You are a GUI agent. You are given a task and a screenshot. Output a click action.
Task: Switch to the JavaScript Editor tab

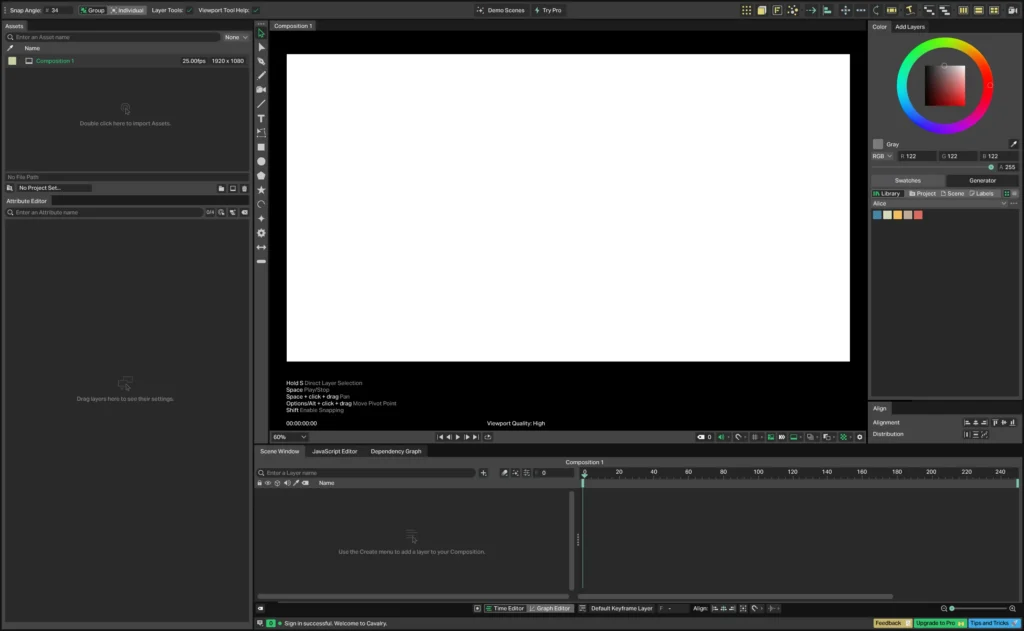pyautogui.click(x=334, y=451)
